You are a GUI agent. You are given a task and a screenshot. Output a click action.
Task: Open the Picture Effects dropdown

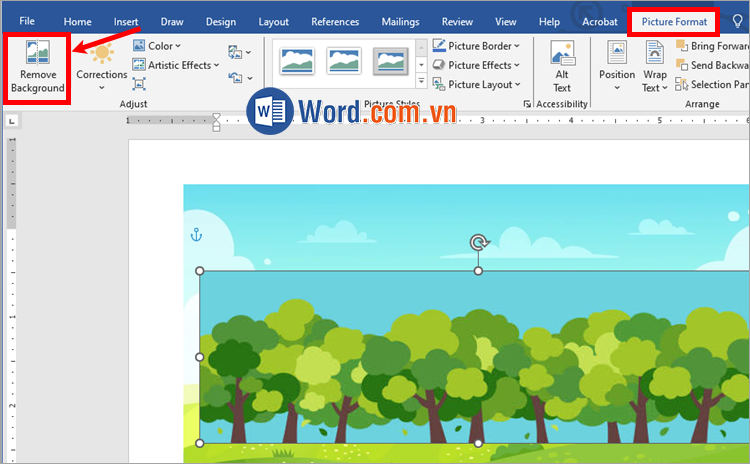click(x=477, y=65)
